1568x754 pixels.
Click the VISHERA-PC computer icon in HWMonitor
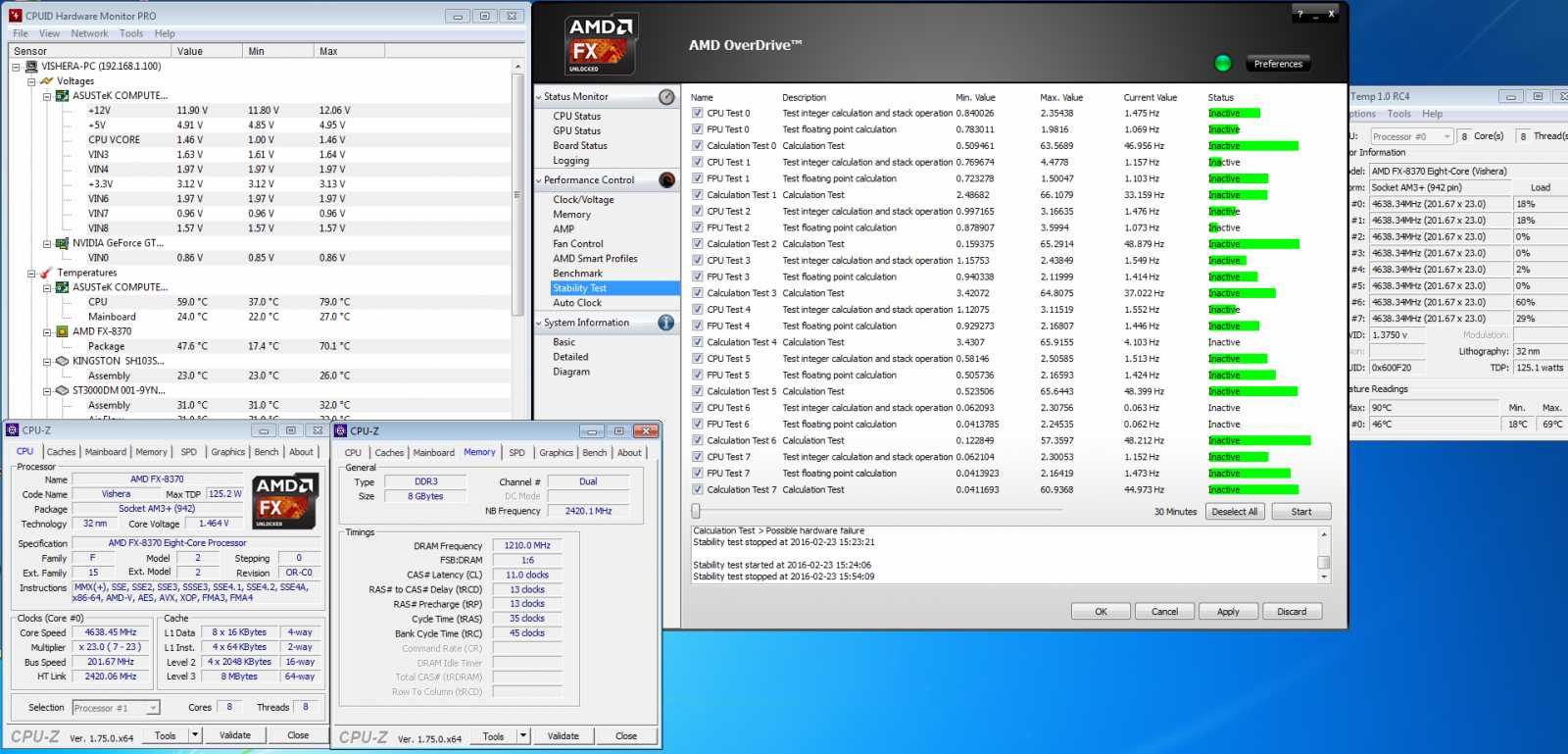31,67
